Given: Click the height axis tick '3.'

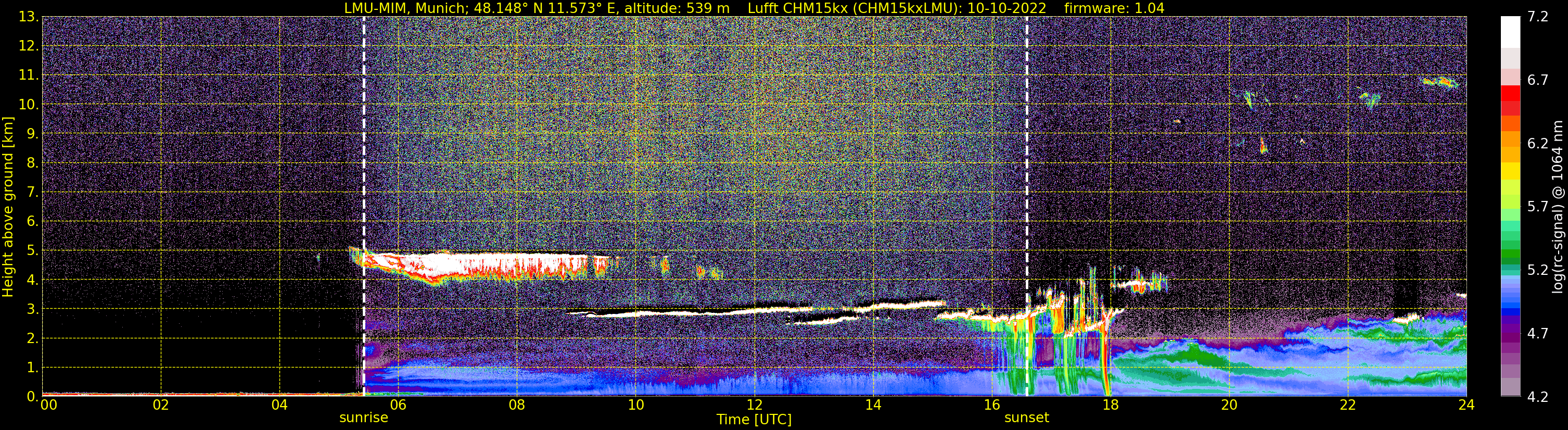Looking at the screenshot, I should 32,309.
